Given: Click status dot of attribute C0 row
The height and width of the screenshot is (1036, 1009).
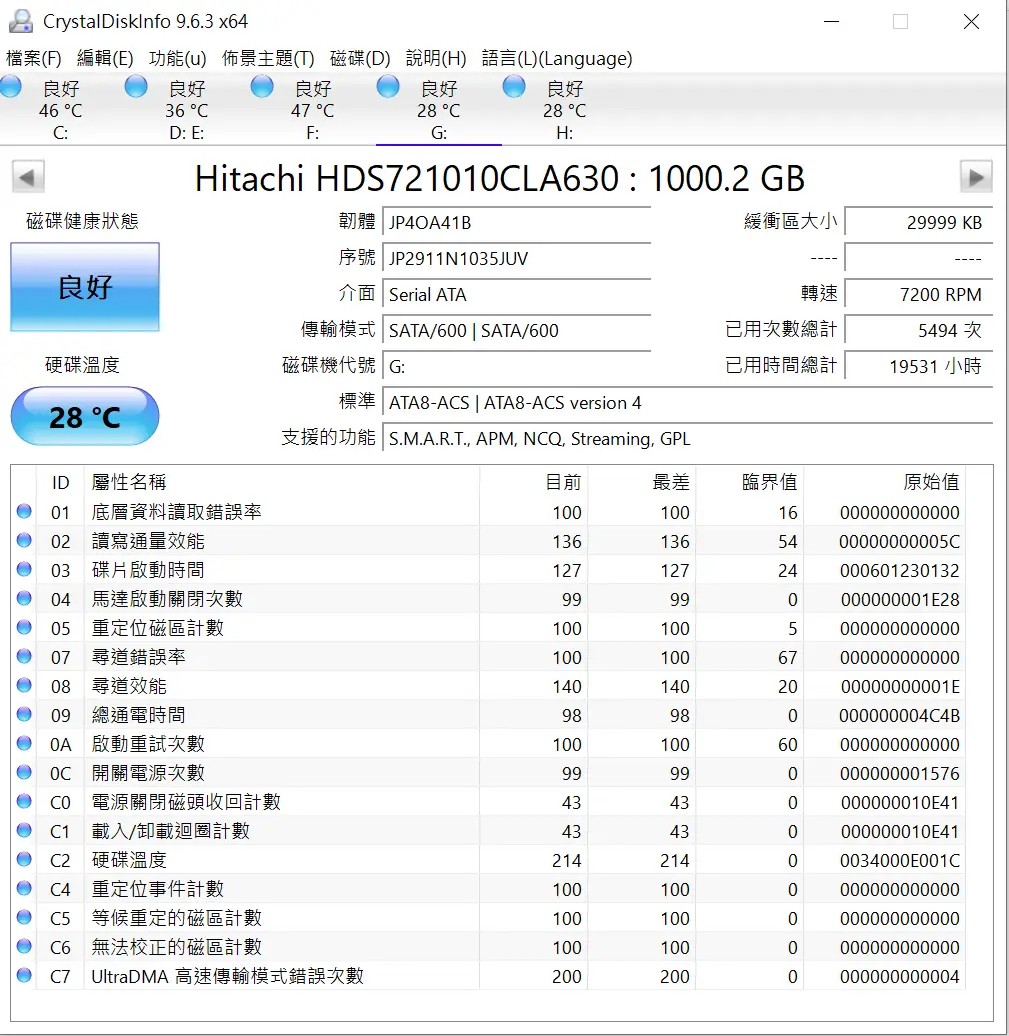Looking at the screenshot, I should coord(24,801).
